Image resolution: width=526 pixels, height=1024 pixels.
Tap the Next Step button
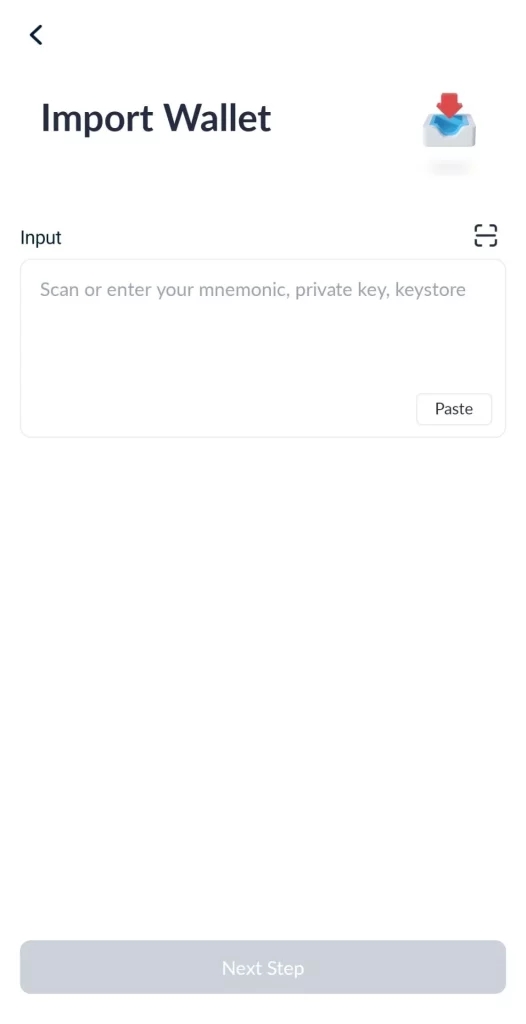pos(263,967)
